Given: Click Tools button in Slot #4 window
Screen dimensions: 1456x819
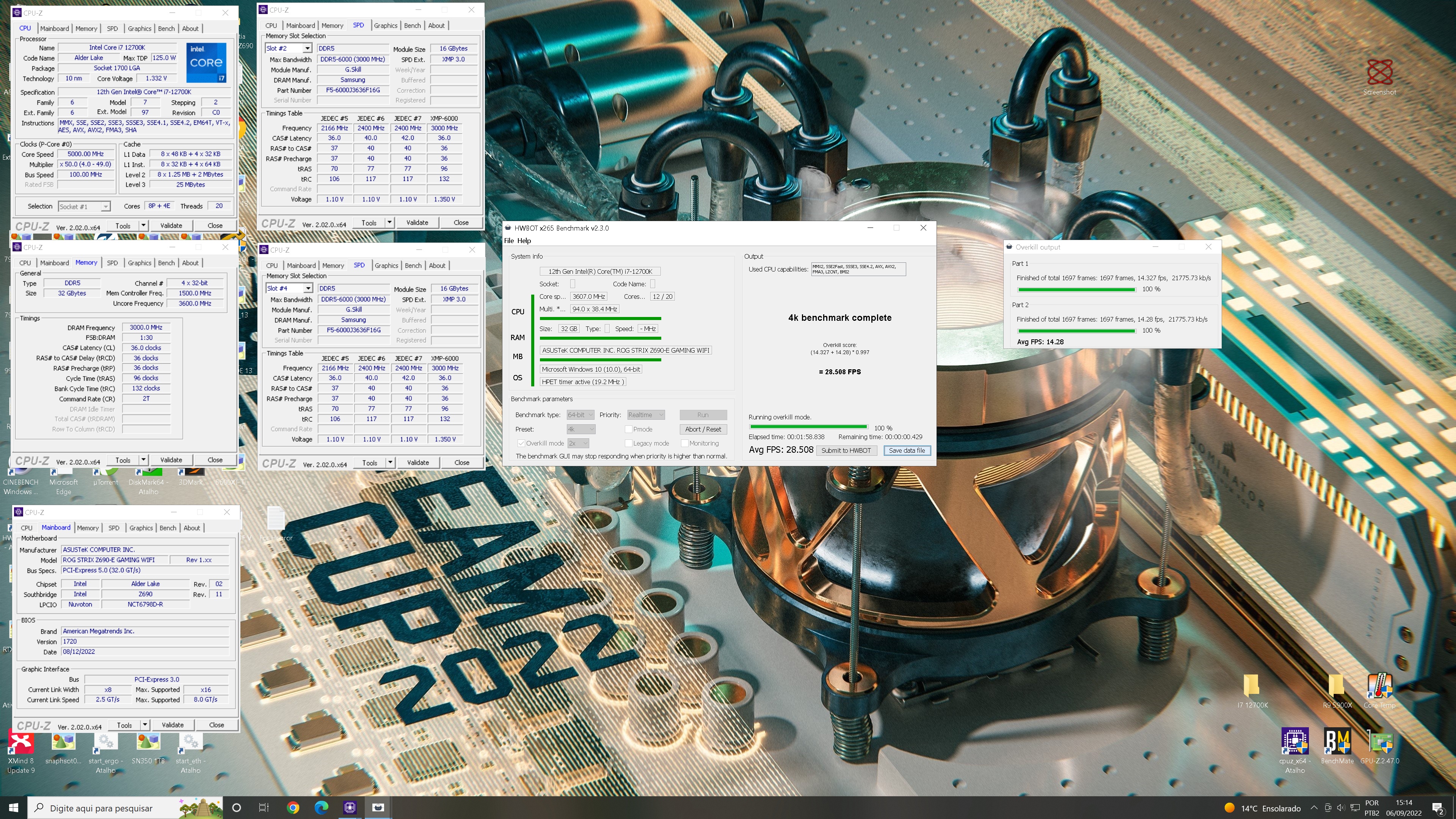Looking at the screenshot, I should [x=370, y=463].
